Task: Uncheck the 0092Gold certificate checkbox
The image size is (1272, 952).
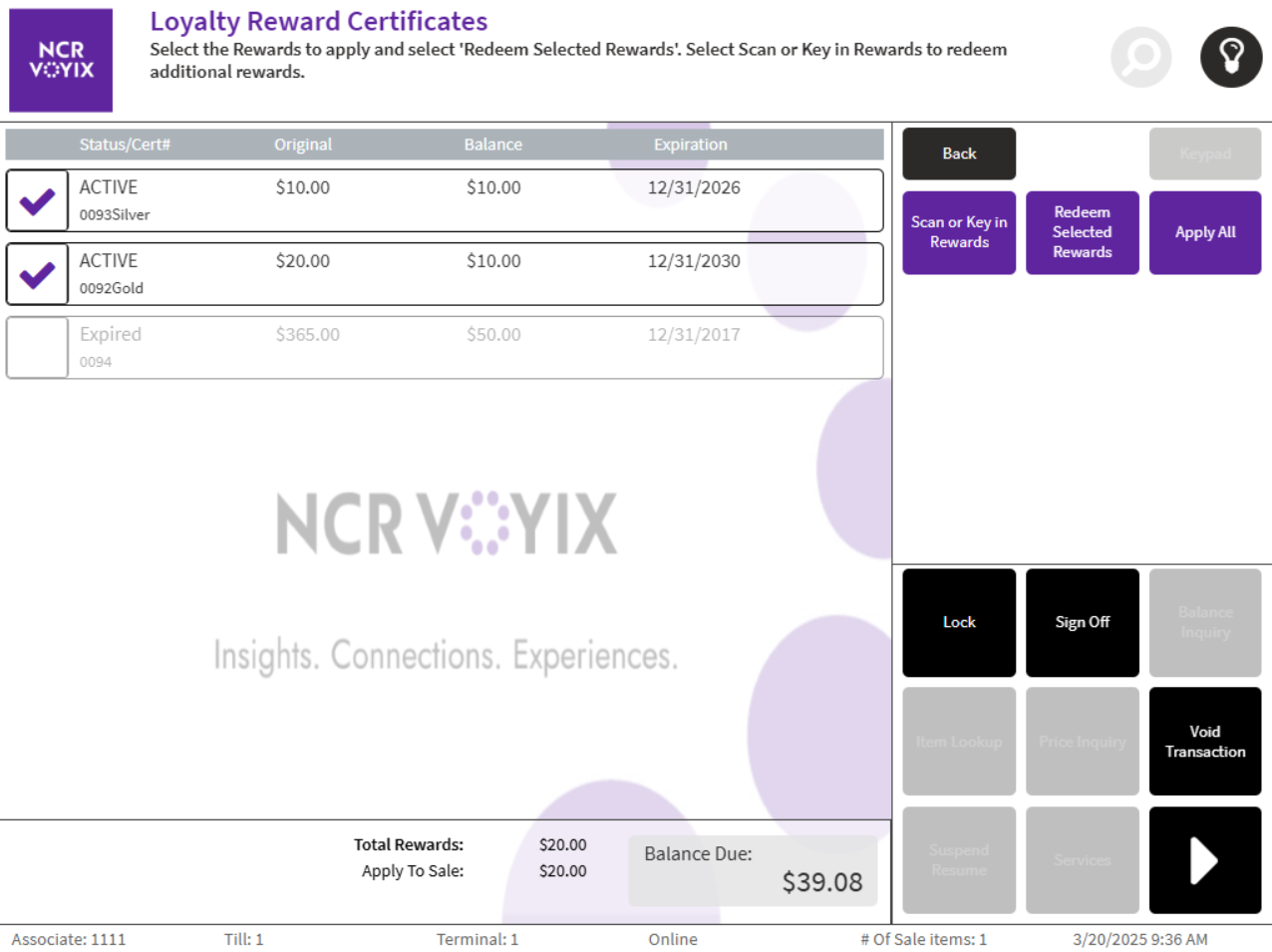Action: 37,274
